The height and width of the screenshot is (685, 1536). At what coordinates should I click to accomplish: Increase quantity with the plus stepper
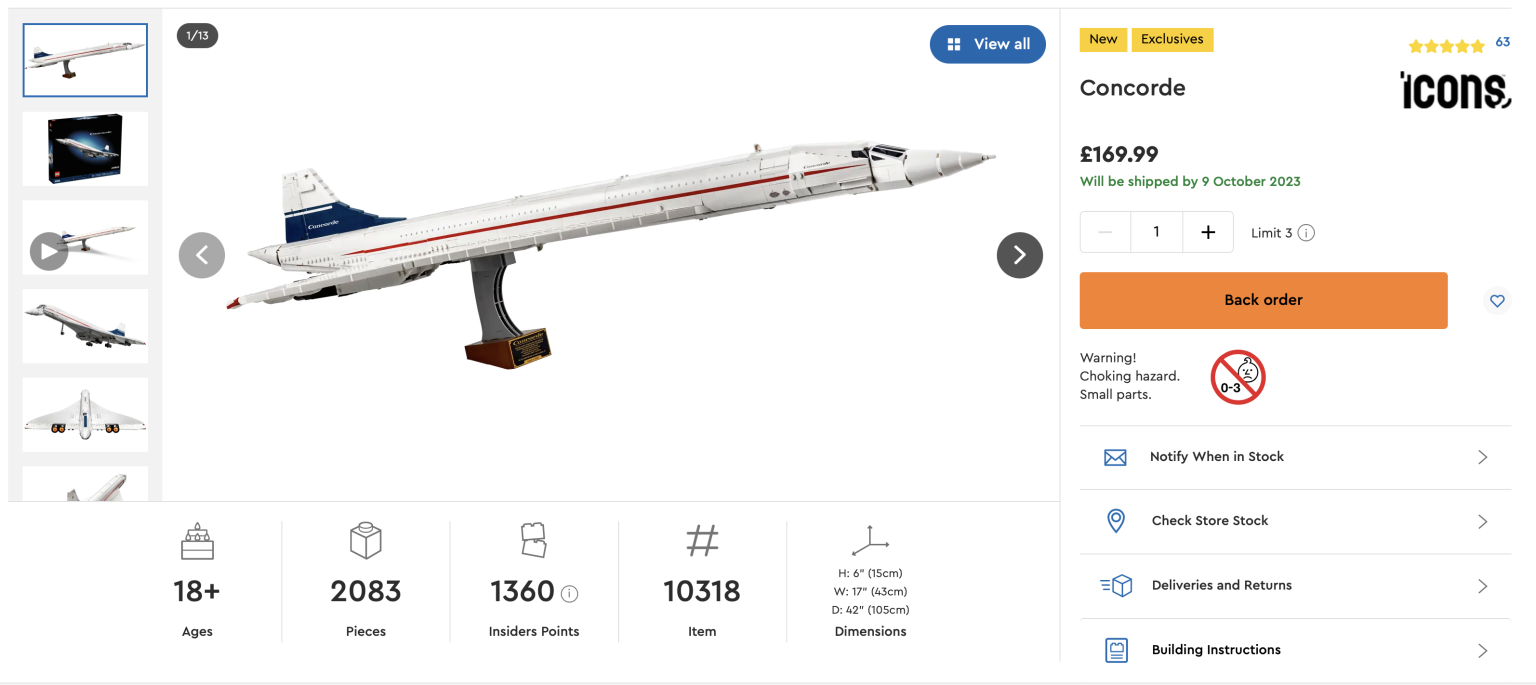[x=1208, y=231]
